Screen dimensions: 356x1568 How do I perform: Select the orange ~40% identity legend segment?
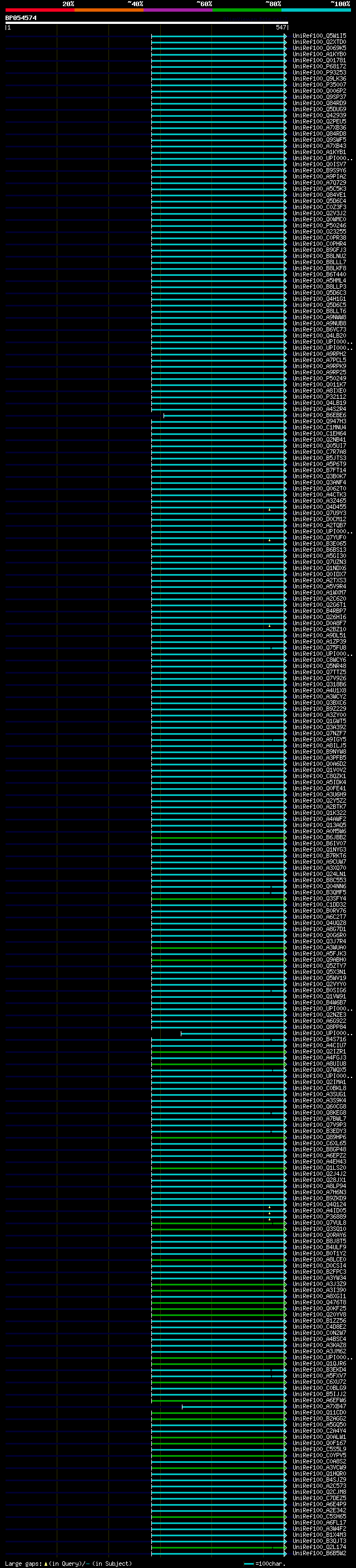[109, 11]
